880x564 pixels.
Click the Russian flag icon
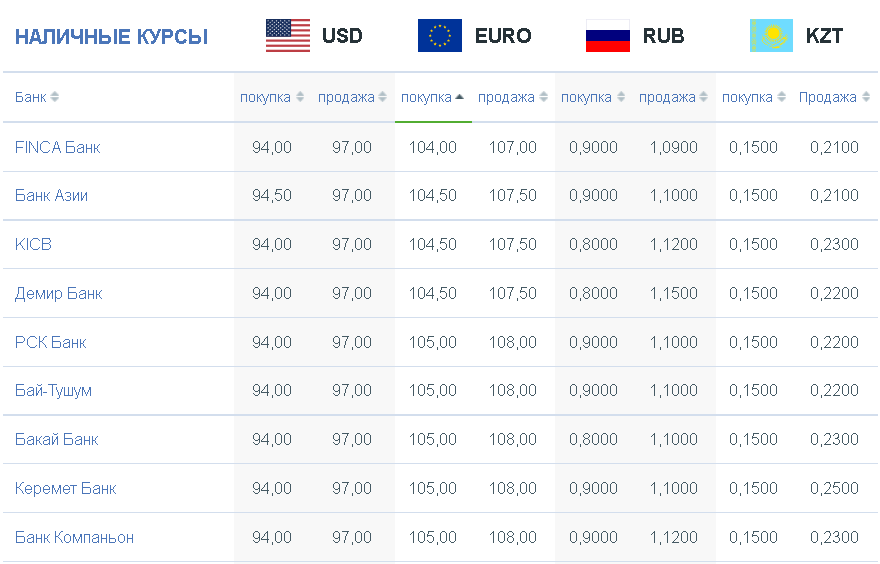(607, 35)
